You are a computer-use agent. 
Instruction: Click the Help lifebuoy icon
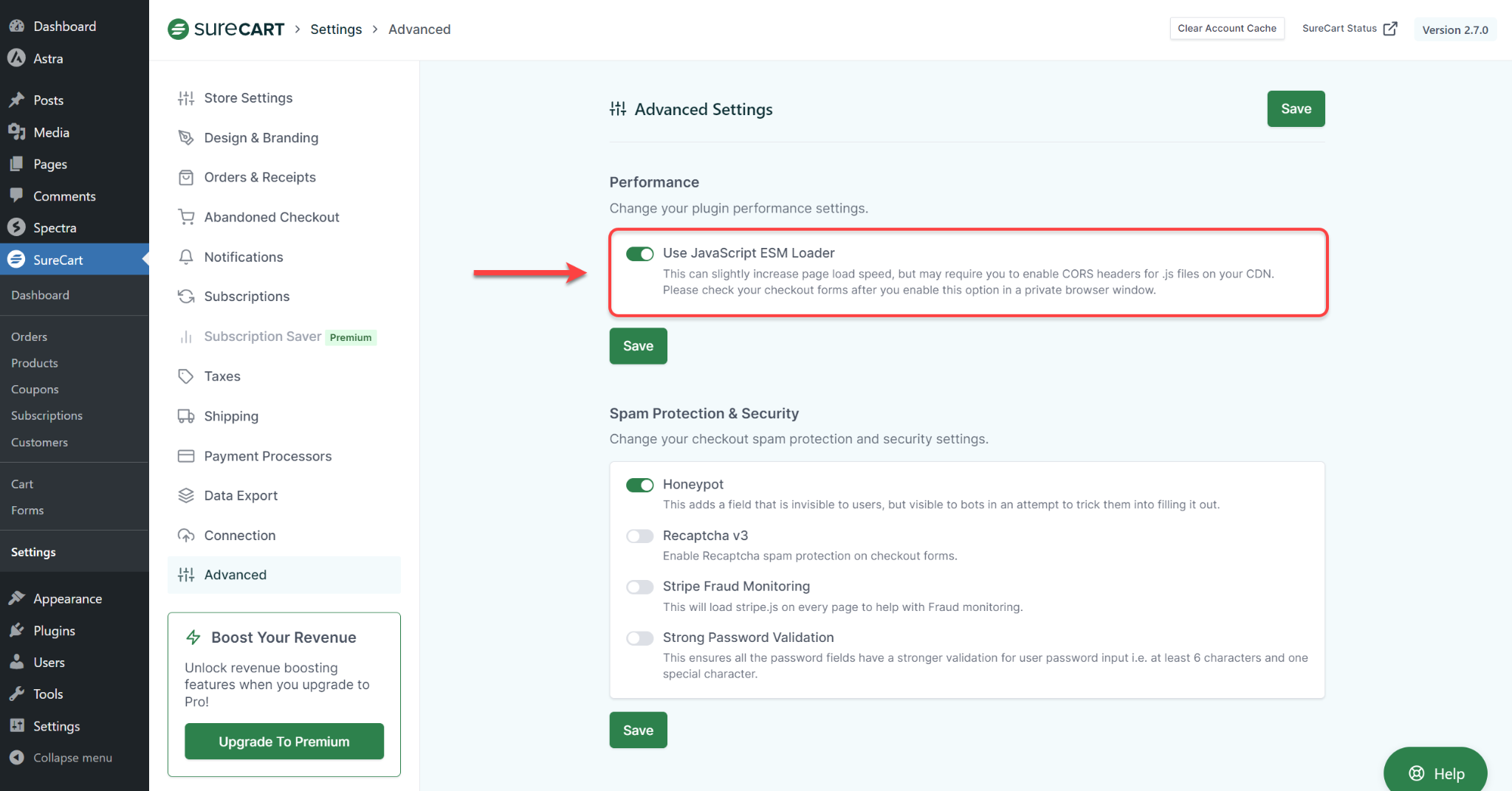[1417, 773]
